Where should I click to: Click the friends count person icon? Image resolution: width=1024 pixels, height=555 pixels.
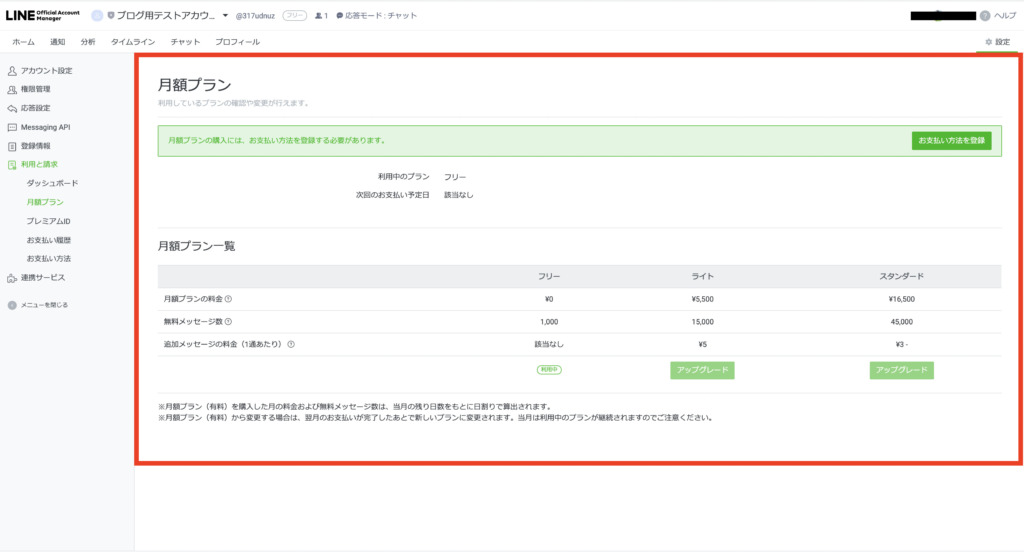(x=318, y=16)
